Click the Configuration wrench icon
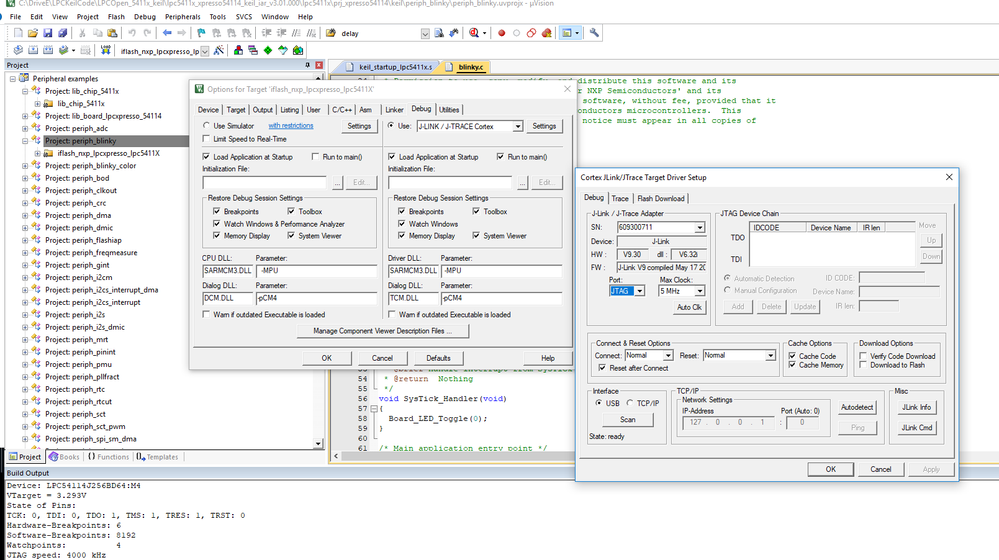This screenshot has width=999, height=560. point(594,33)
